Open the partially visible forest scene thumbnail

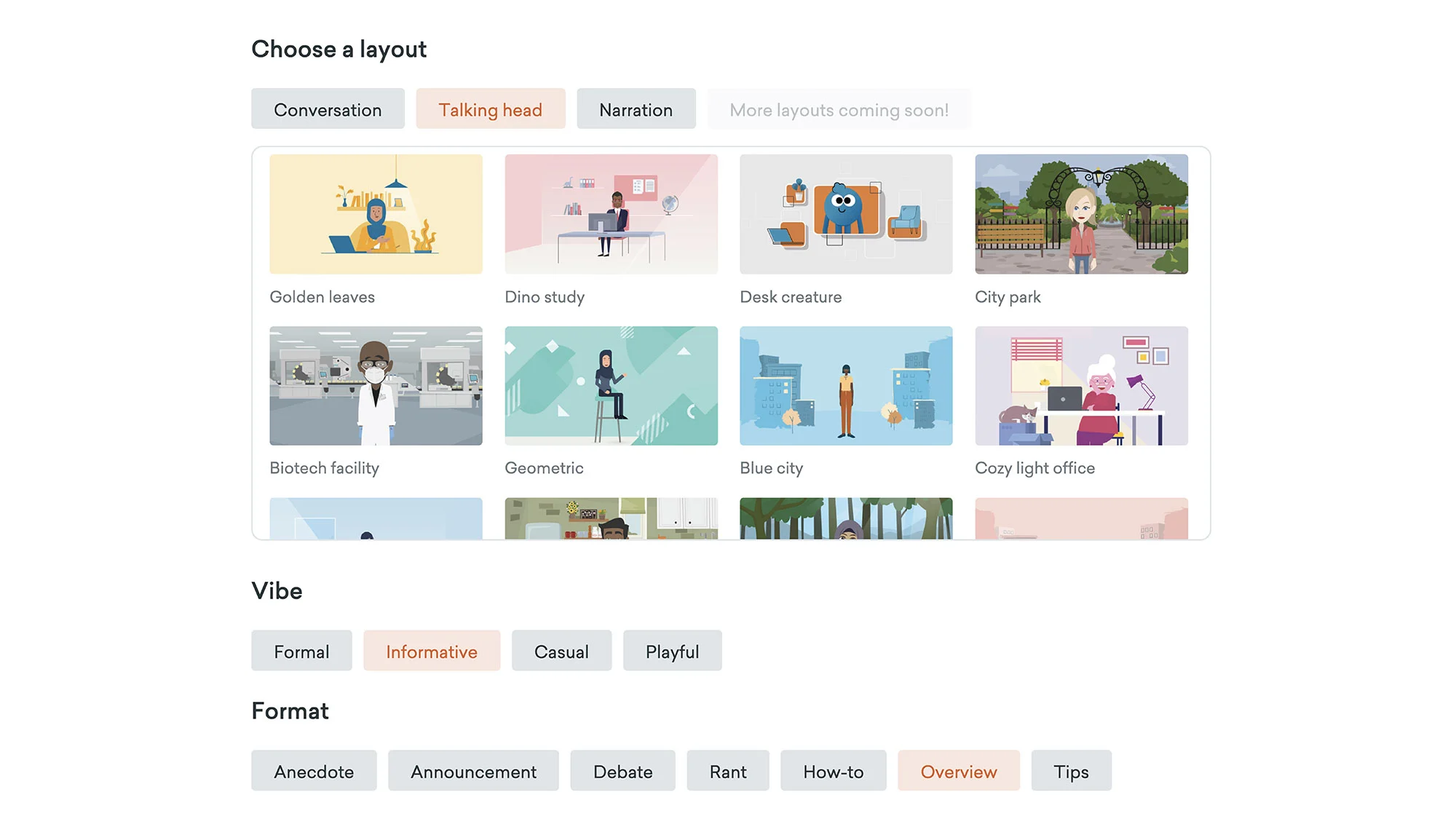click(x=846, y=518)
